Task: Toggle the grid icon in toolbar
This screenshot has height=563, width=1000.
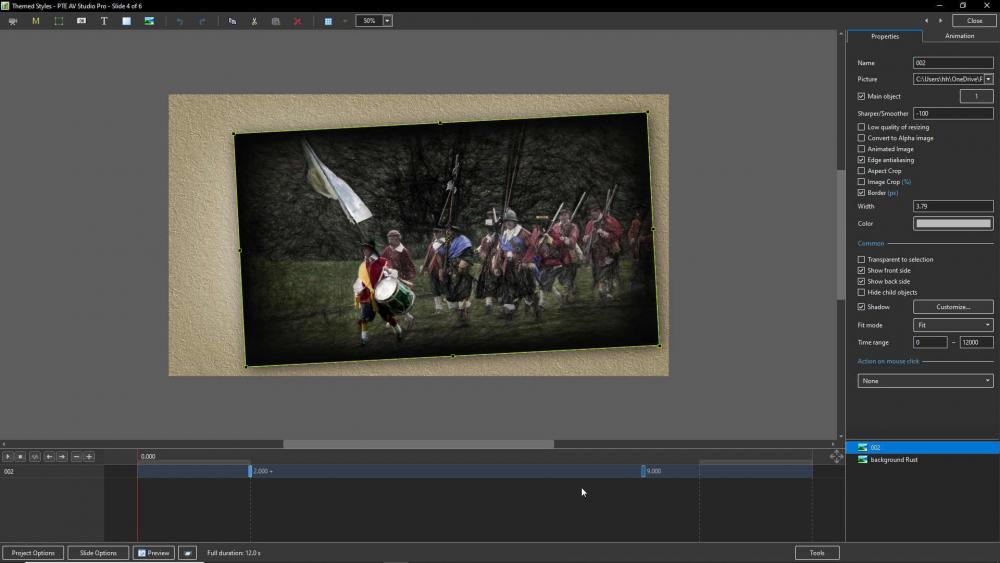Action: click(x=328, y=21)
